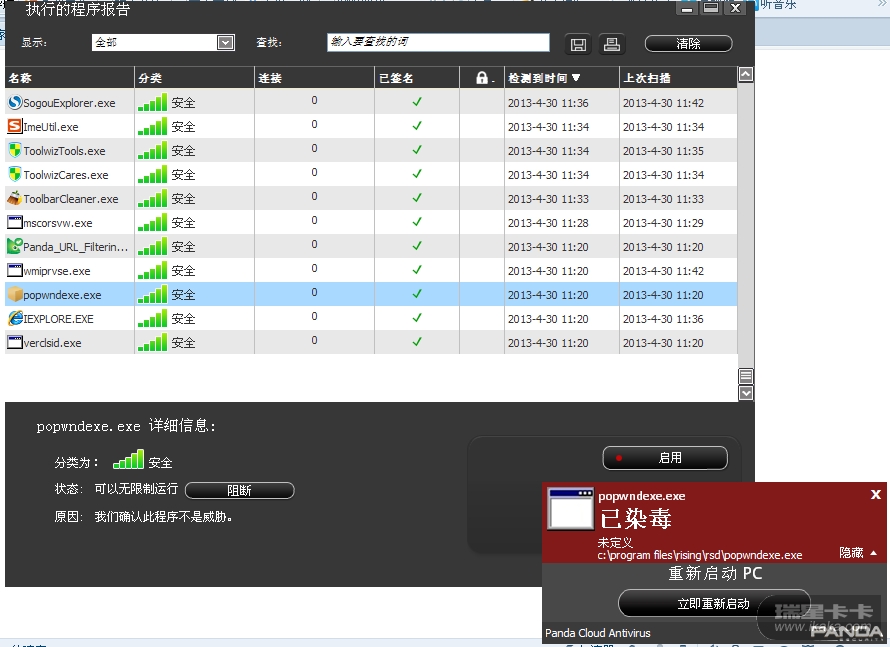
Task: Click the scroll up arrow of list
Action: [x=746, y=74]
